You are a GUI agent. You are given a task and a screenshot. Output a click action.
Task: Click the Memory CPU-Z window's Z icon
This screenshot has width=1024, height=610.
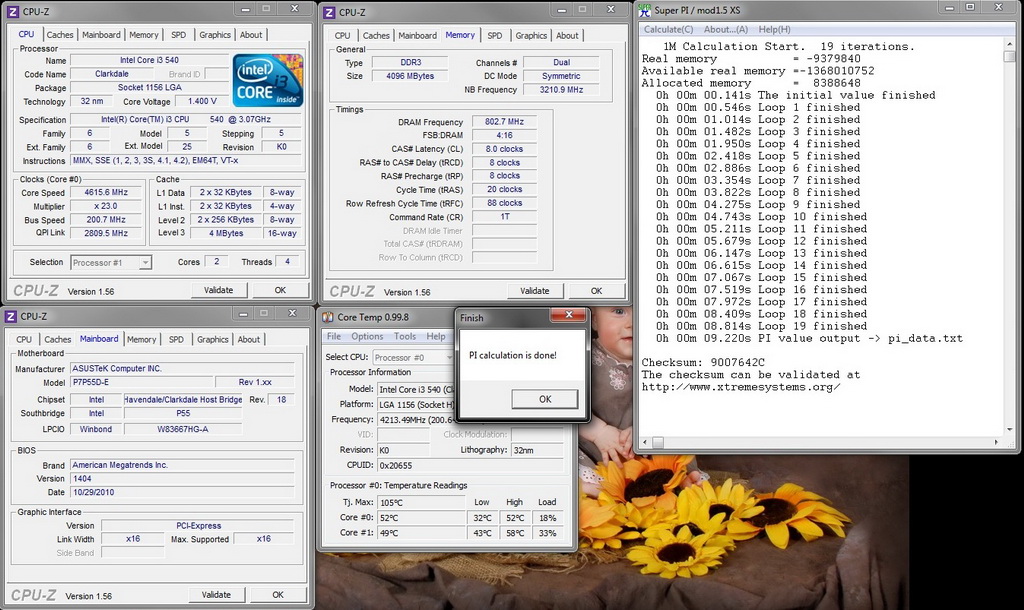[329, 12]
